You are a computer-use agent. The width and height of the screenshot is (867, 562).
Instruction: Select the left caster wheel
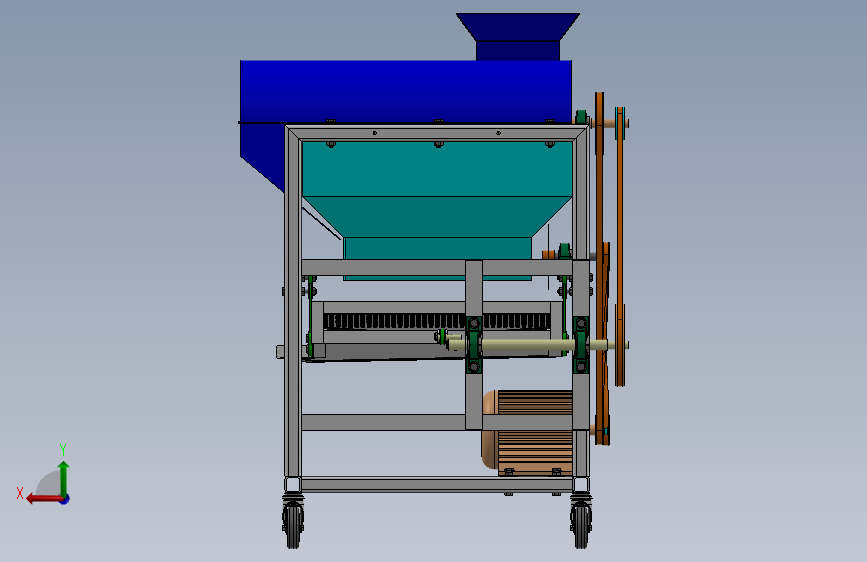293,524
